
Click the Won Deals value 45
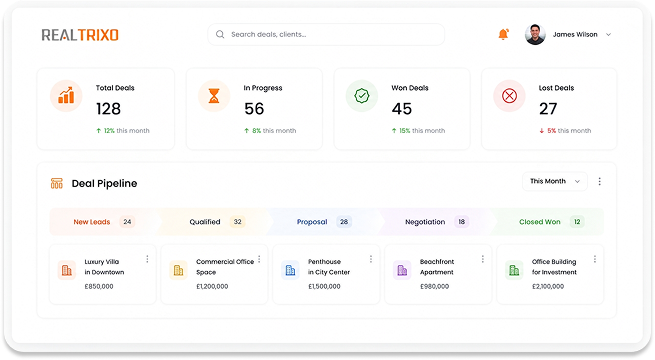[402, 109]
